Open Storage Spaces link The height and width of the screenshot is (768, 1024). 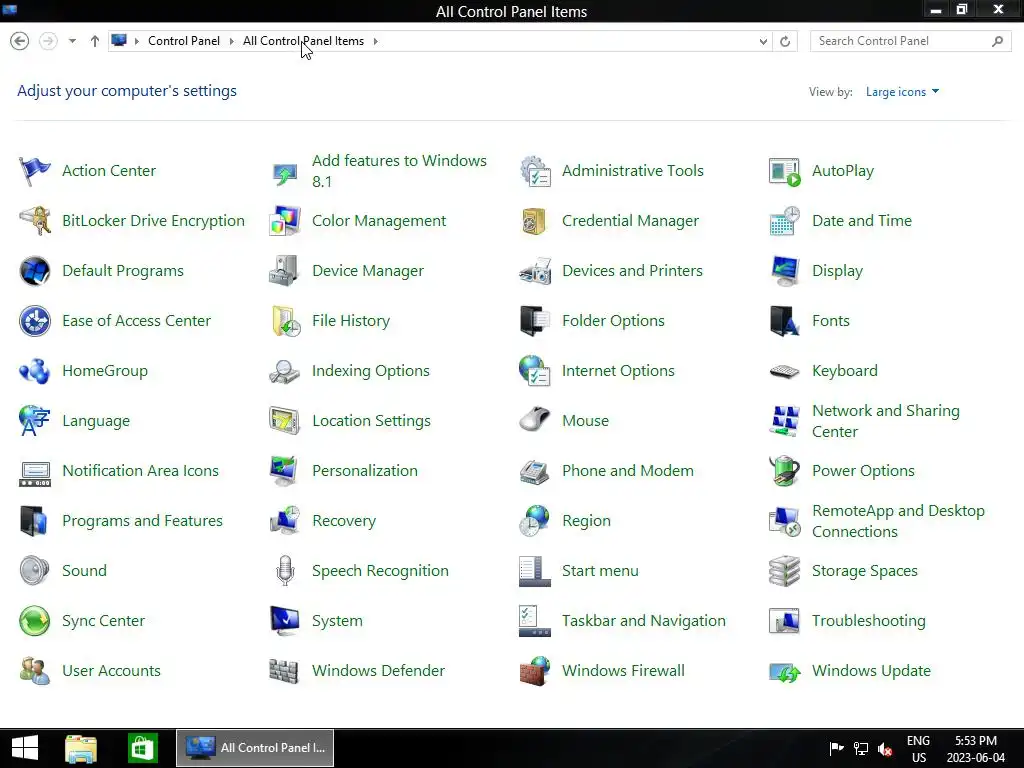(865, 571)
